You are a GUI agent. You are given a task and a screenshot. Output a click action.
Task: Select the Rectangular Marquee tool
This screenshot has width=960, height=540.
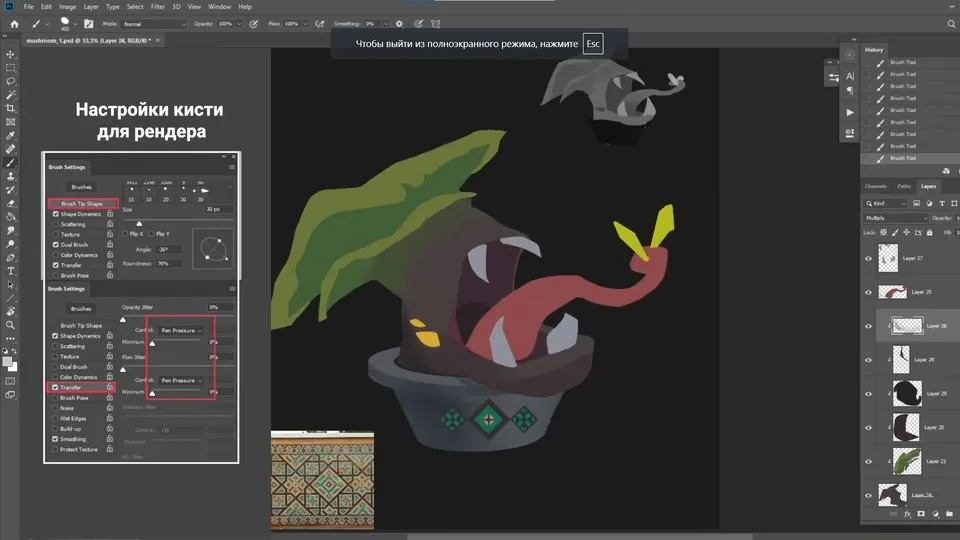pyautogui.click(x=10, y=68)
